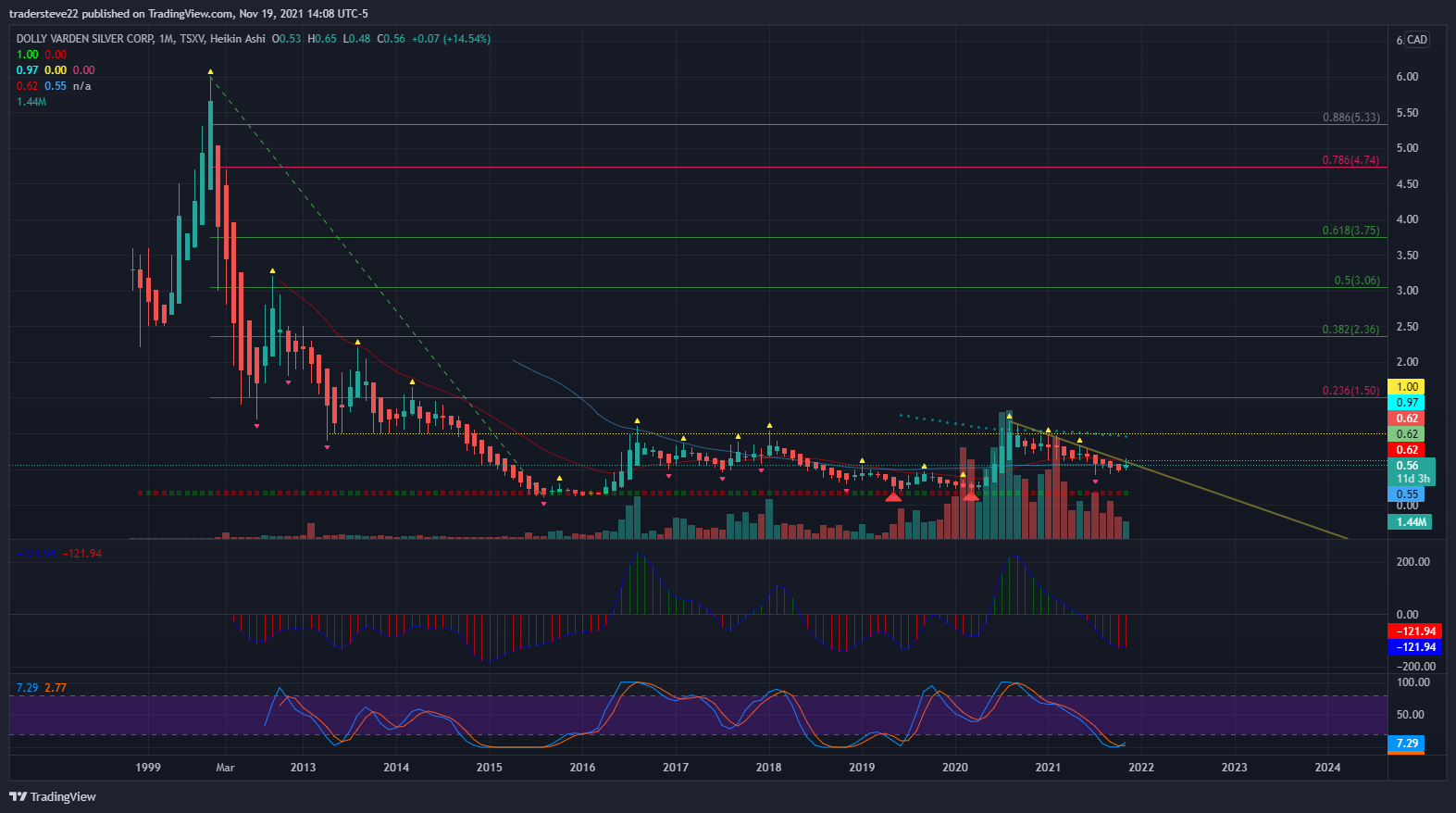Click the green 0.62 price tag on axis
This screenshot has height=813, width=1456.
[x=1407, y=434]
